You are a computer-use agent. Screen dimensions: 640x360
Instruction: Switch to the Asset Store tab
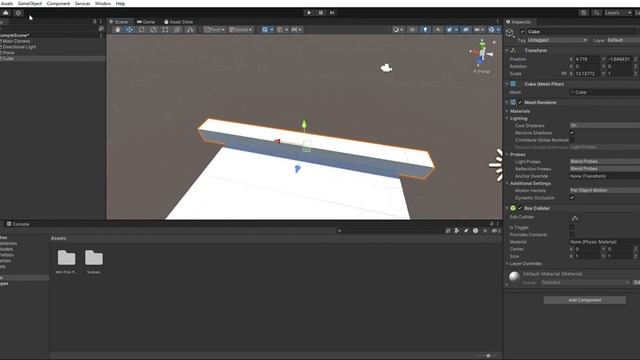click(178, 22)
